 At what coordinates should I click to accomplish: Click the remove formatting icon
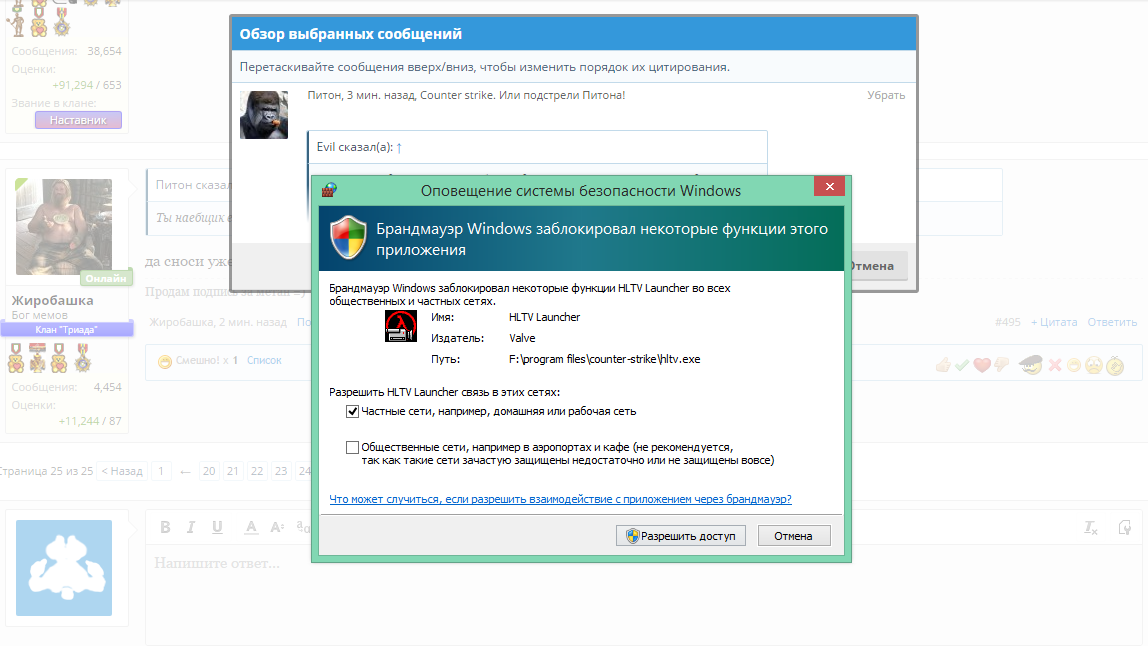1091,527
